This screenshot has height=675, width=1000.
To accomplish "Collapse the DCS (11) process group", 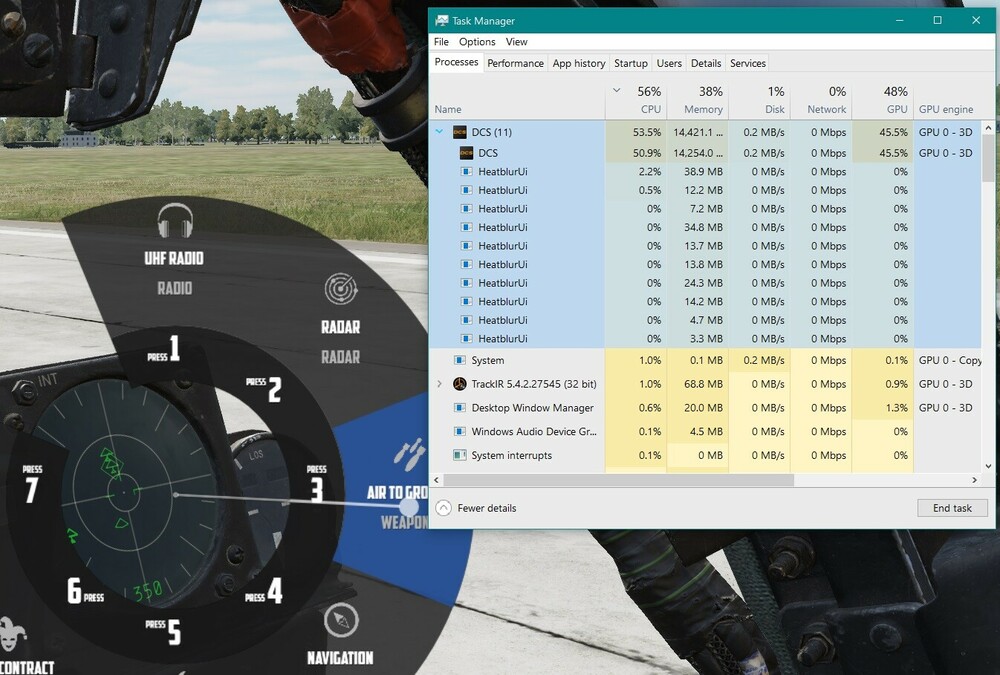I will point(439,131).
